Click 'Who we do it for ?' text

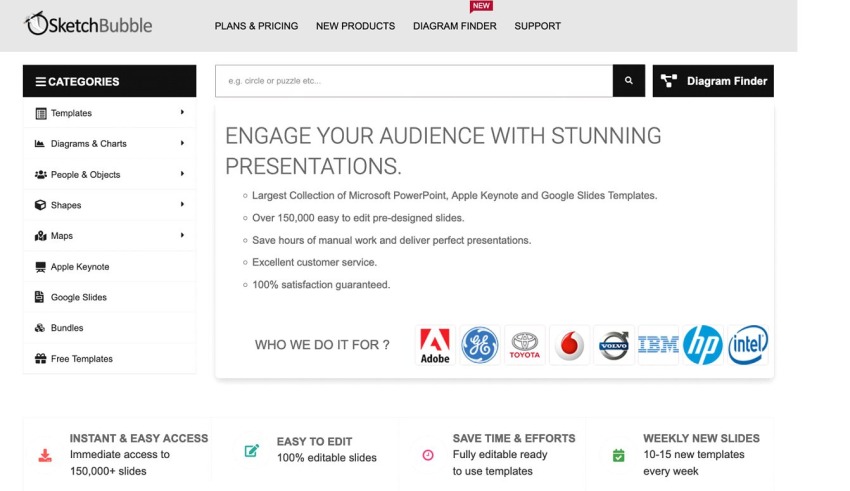click(x=322, y=345)
